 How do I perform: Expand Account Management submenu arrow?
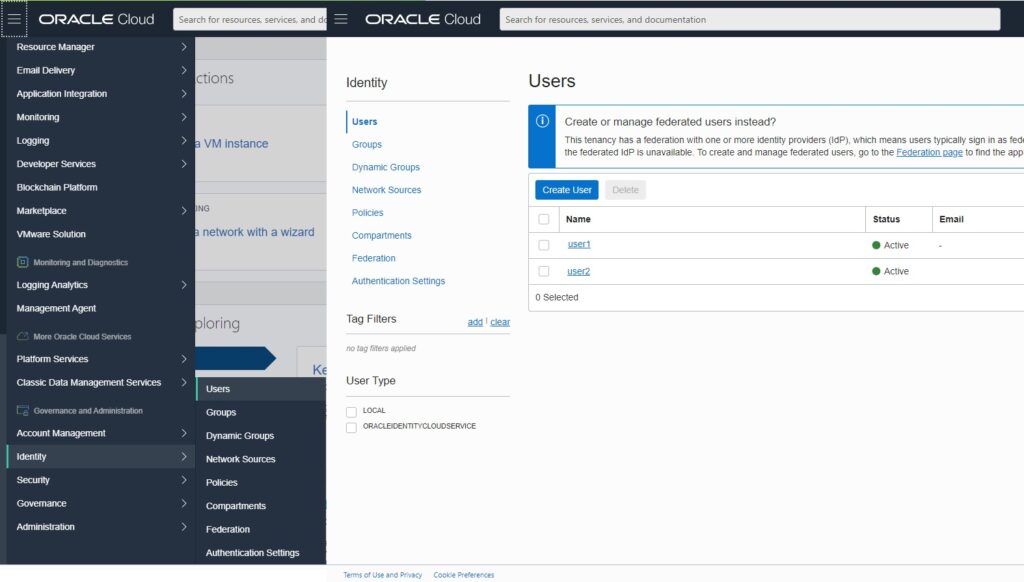coord(184,433)
